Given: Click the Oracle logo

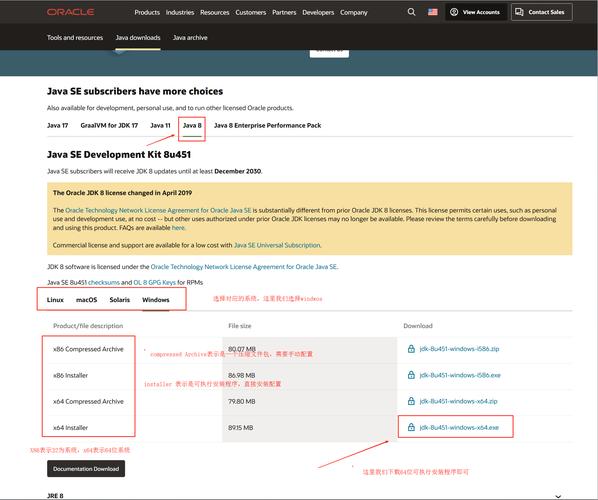Looking at the screenshot, I should pos(71,12).
